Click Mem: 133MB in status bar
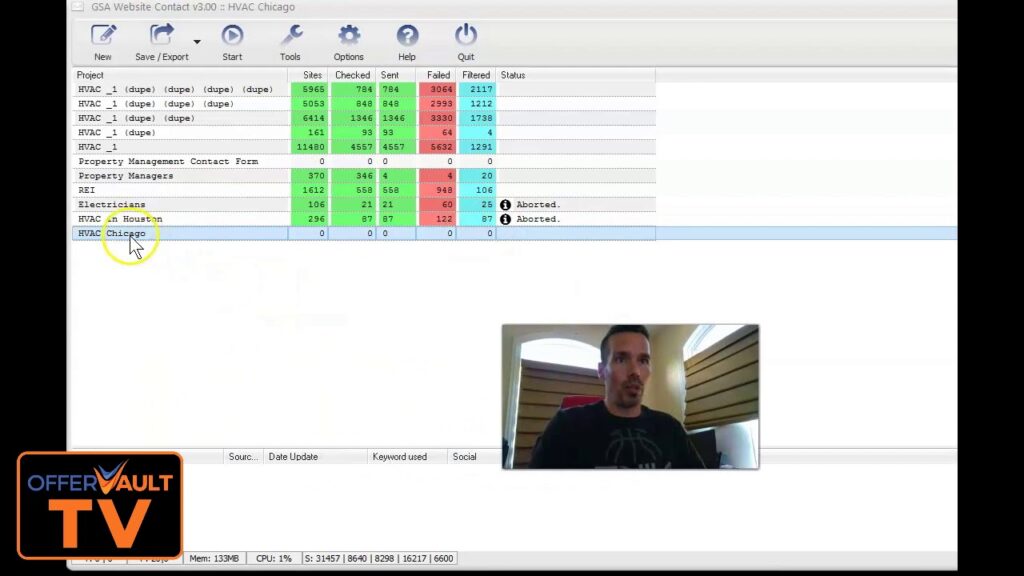The height and width of the screenshot is (576, 1024). click(x=214, y=558)
